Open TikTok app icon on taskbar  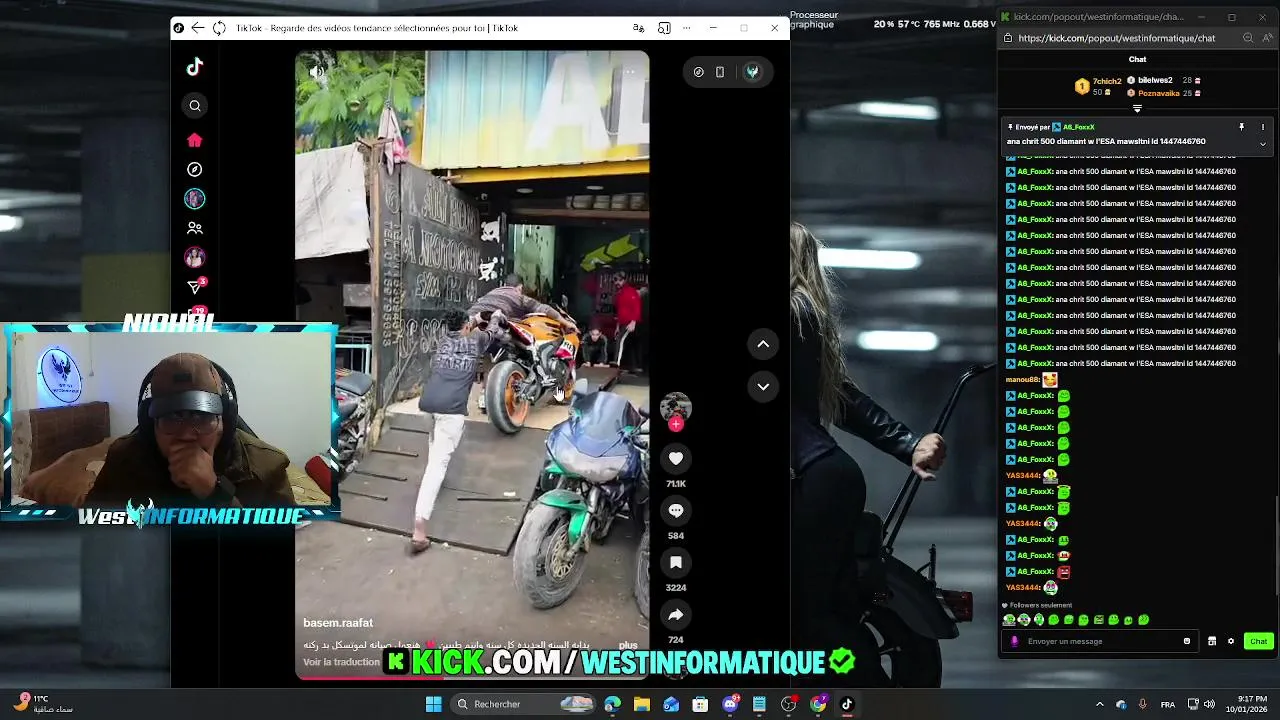click(846, 704)
